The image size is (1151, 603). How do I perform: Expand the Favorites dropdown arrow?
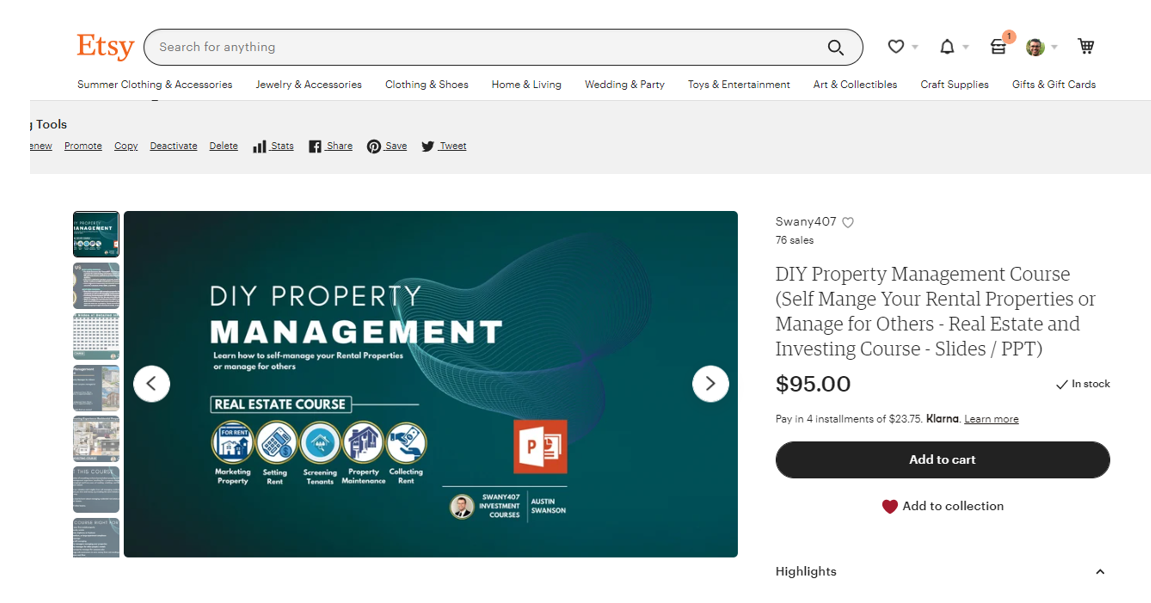(915, 47)
